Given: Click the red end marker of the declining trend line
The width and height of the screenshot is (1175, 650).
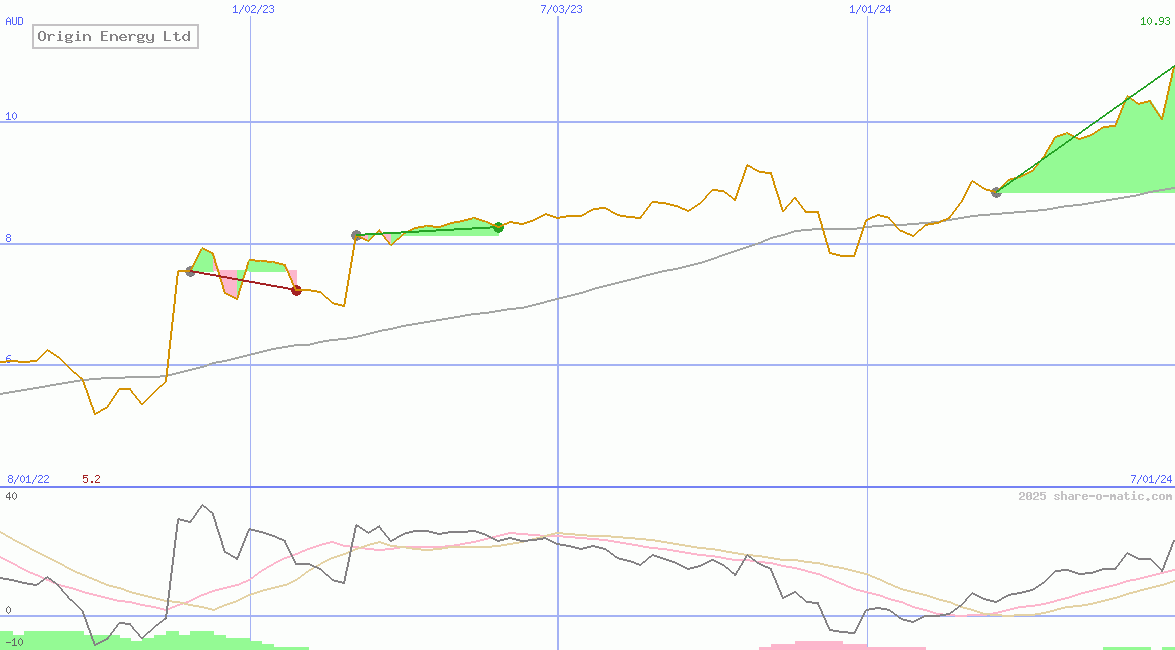Looking at the screenshot, I should pos(296,290).
